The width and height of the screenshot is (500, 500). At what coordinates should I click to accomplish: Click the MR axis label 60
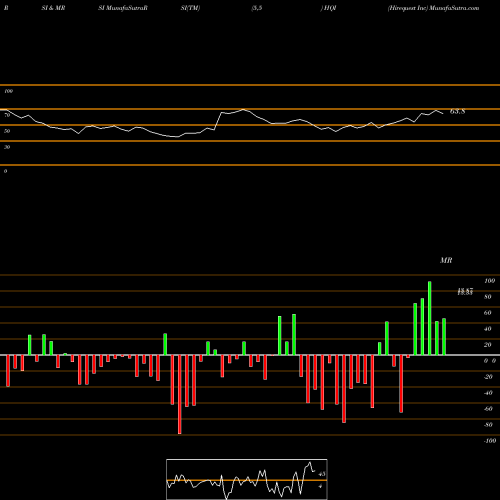coord(488,313)
